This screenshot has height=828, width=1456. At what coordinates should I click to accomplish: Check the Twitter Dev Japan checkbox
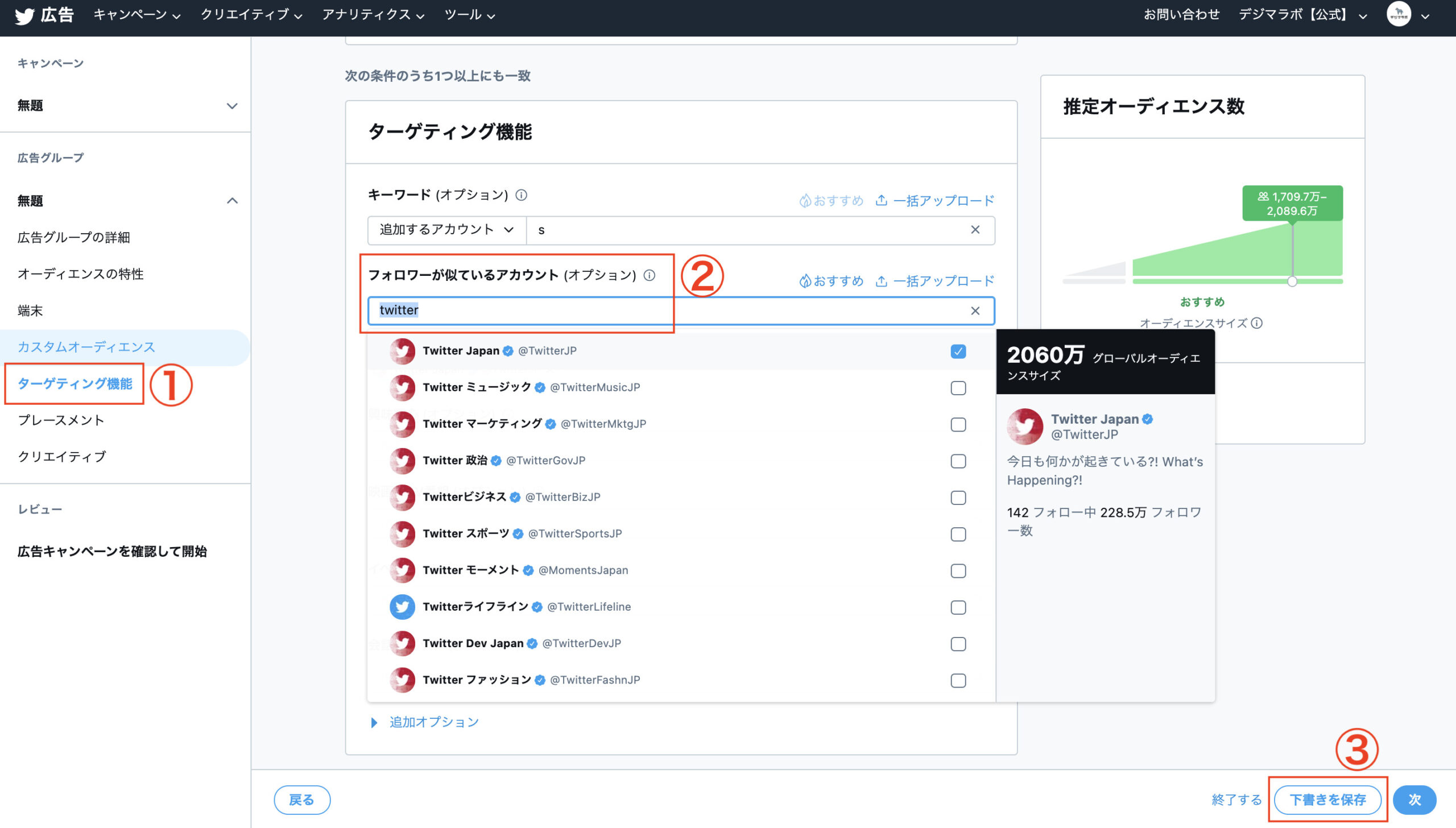coord(958,644)
